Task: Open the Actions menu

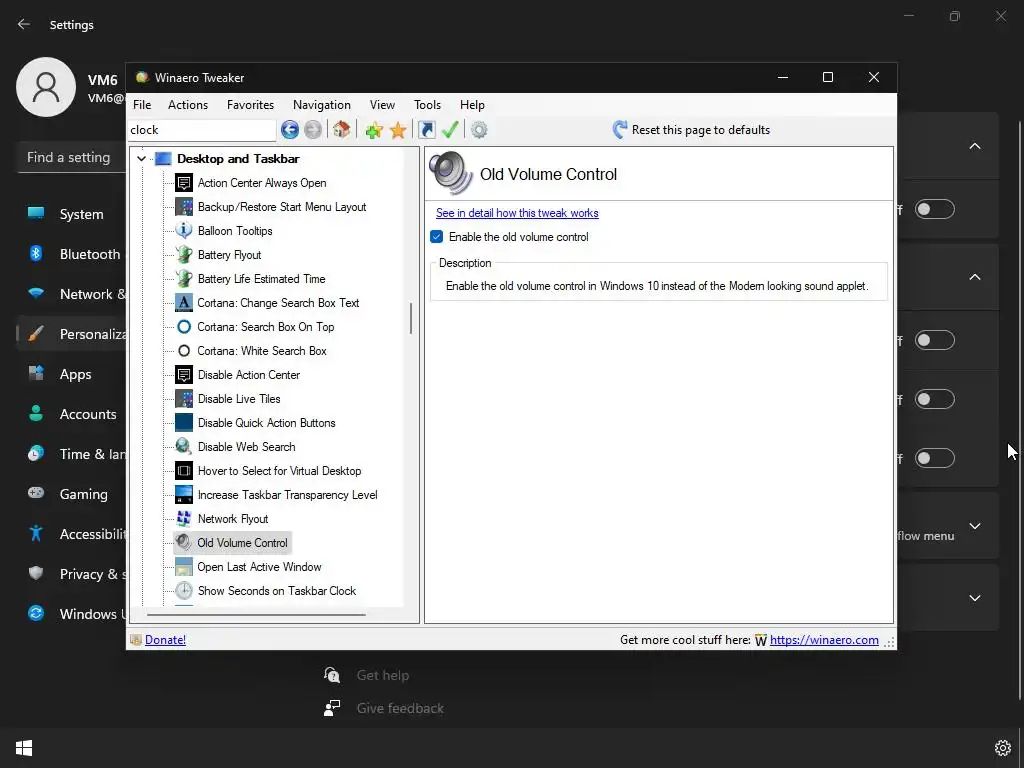Action: click(188, 105)
